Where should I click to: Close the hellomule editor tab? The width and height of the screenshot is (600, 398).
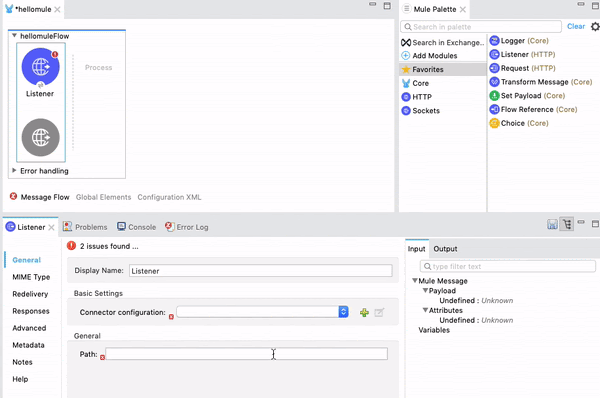57,10
